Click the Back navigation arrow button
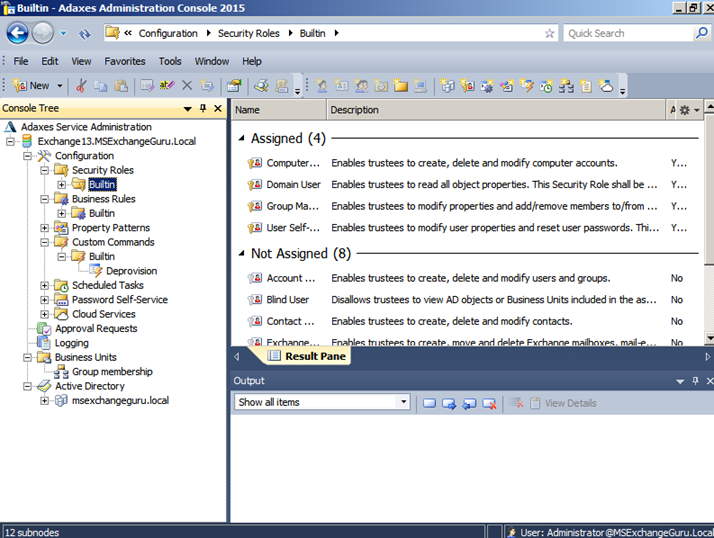Screen dimensions: 714x538 pos(17,33)
